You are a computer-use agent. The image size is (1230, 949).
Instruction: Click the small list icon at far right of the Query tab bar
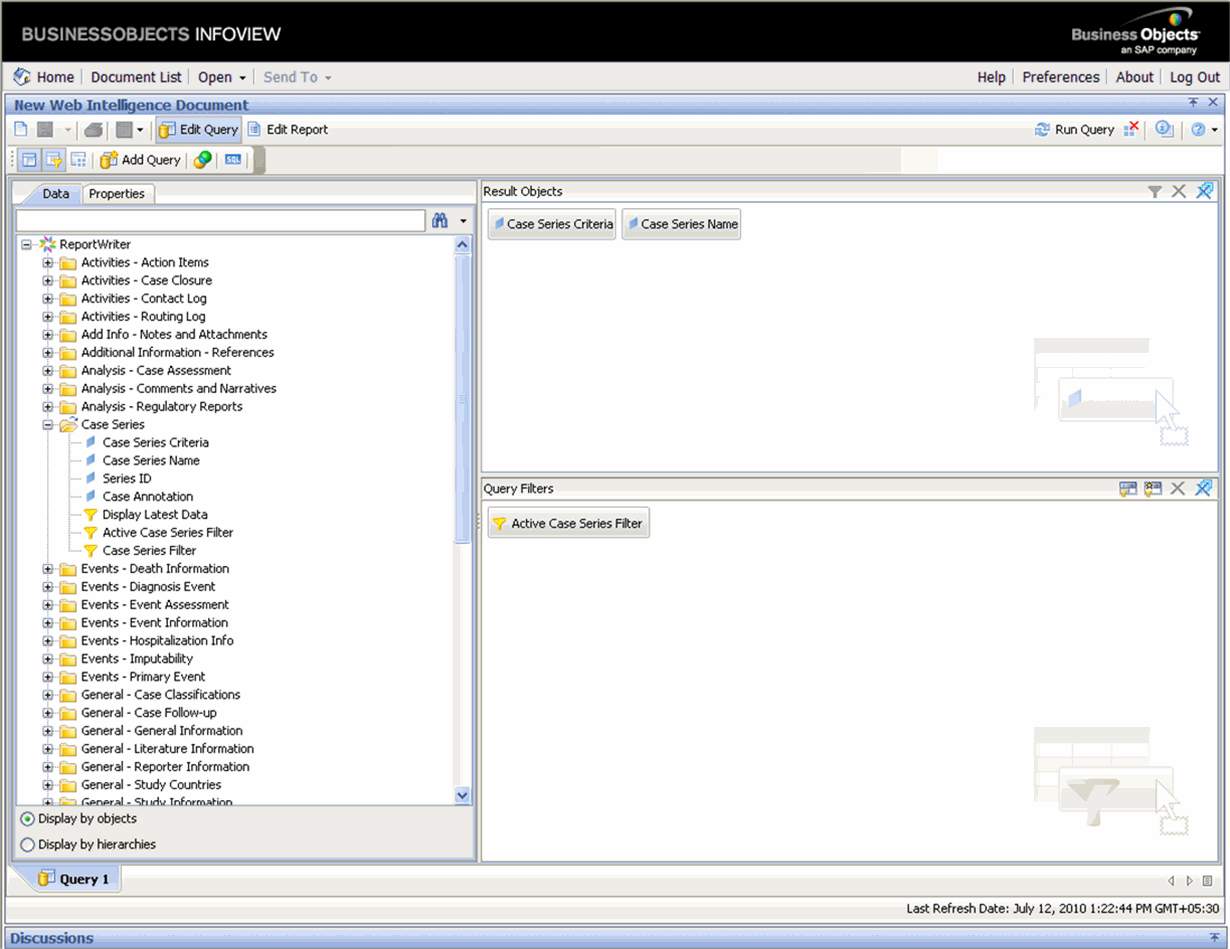[x=1208, y=881]
